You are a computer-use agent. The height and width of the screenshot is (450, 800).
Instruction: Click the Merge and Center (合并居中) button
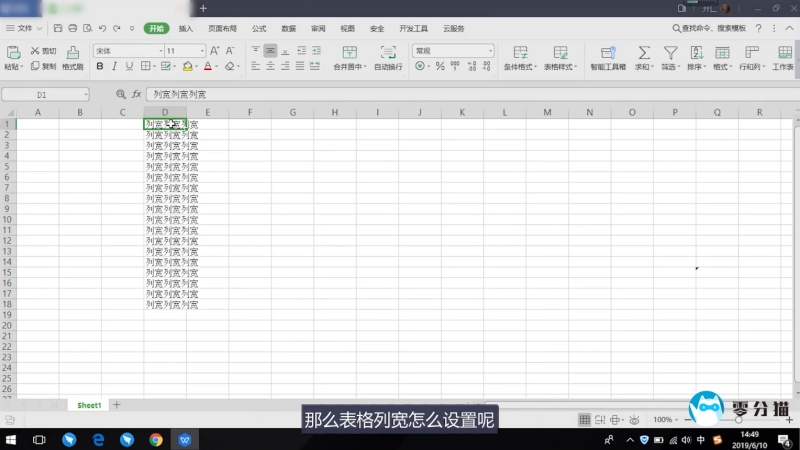pyautogui.click(x=349, y=57)
